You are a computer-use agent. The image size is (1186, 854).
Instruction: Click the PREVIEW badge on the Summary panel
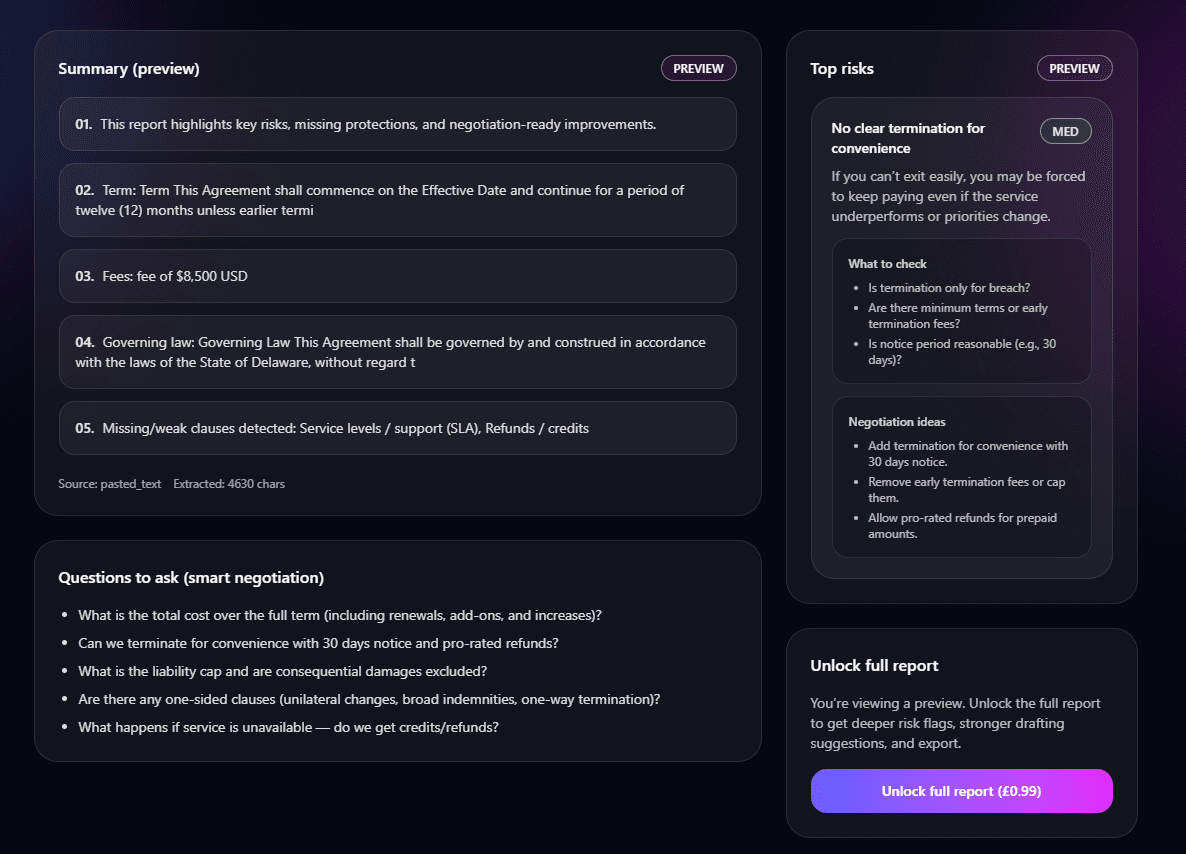point(698,68)
